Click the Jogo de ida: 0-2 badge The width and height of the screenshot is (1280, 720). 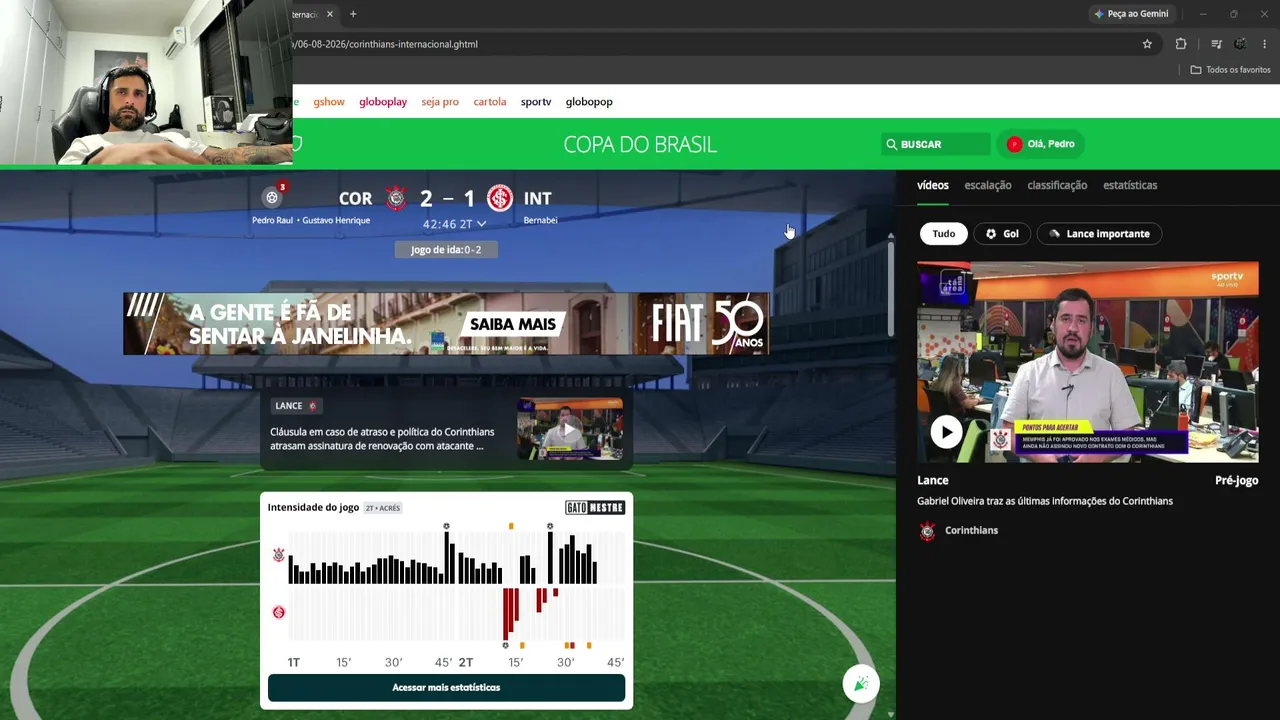(x=446, y=250)
